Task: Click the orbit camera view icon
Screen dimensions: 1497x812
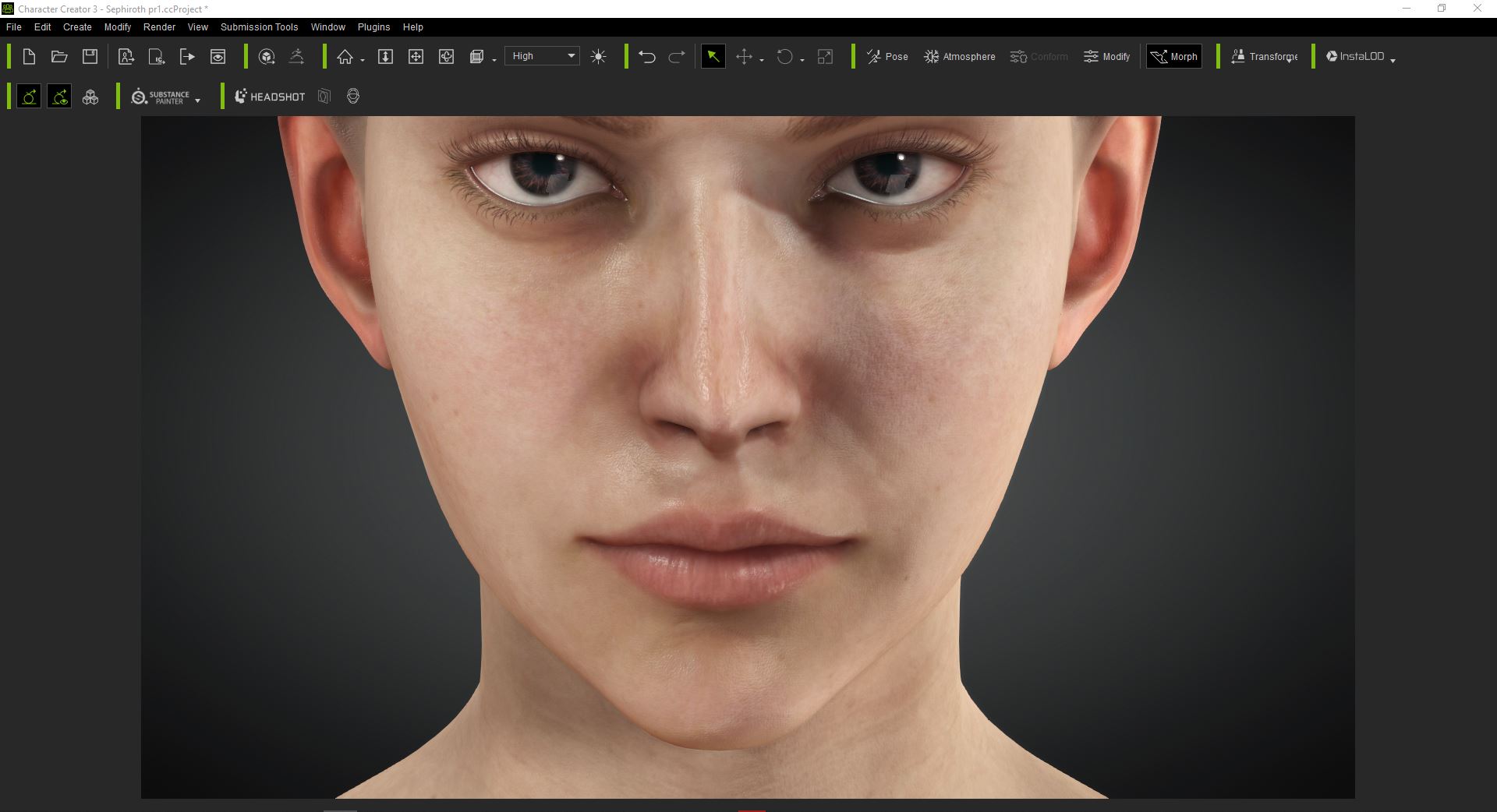Action: tap(446, 56)
